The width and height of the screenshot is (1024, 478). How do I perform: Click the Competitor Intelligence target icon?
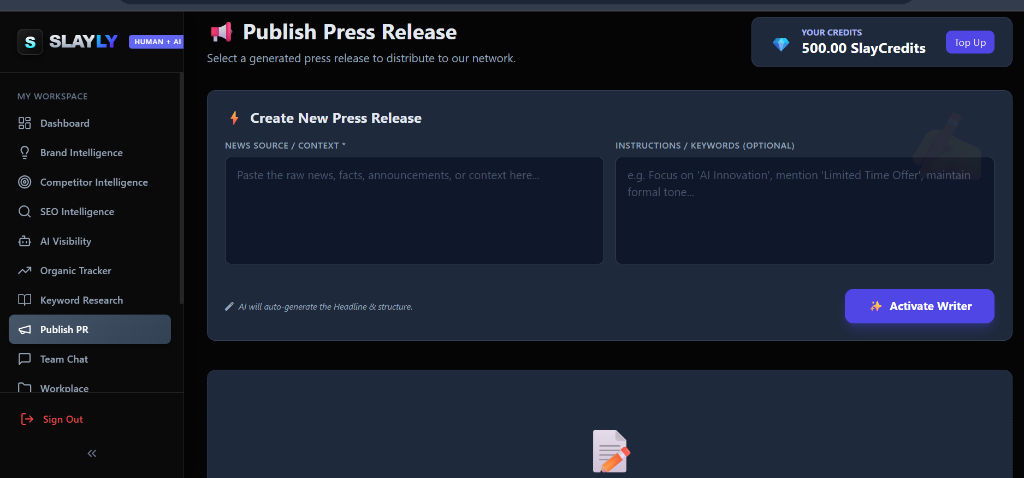tap(25, 183)
